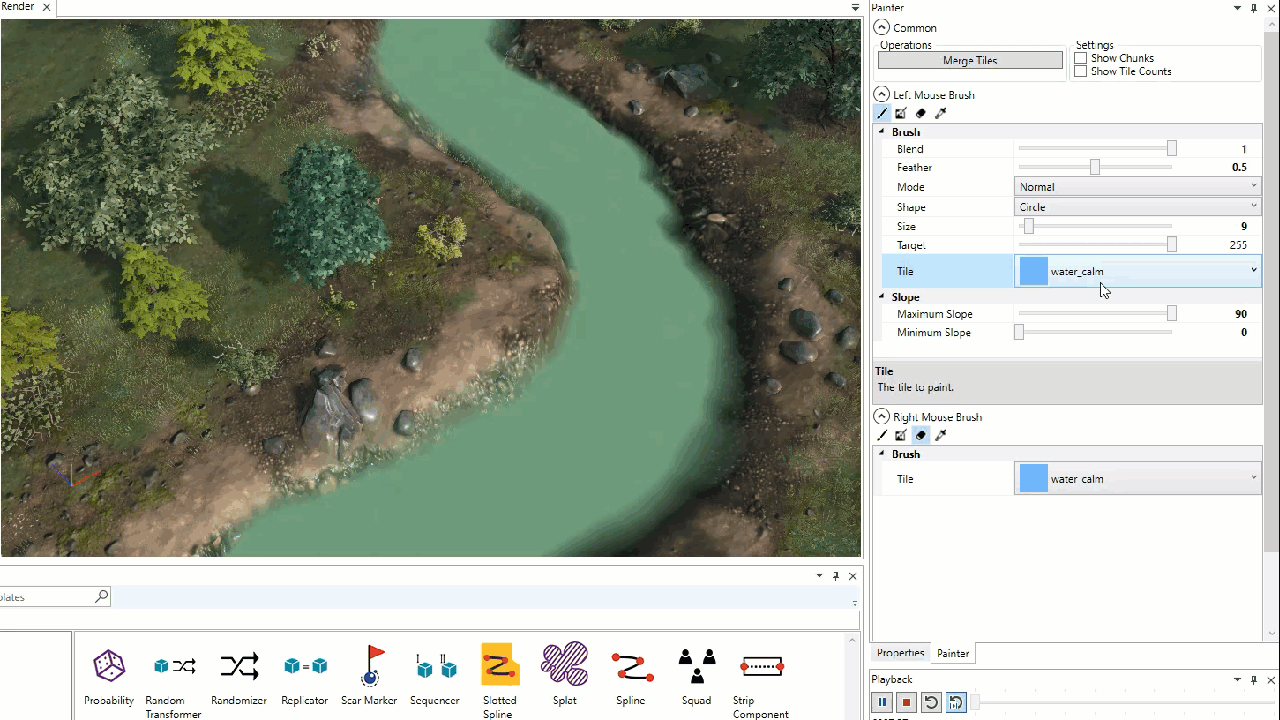
Task: Pin the templates panel
Action: (836, 576)
